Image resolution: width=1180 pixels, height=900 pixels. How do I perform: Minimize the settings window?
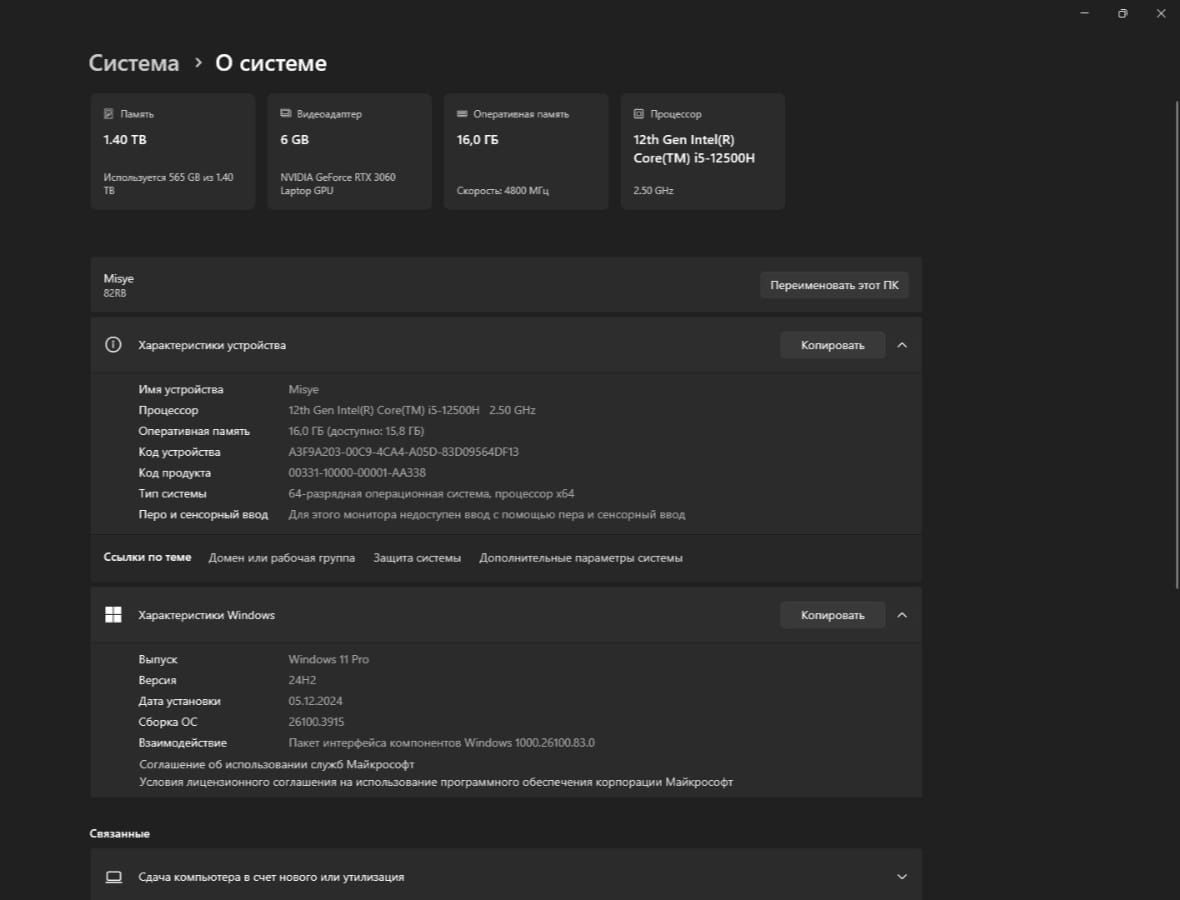tap(1084, 13)
